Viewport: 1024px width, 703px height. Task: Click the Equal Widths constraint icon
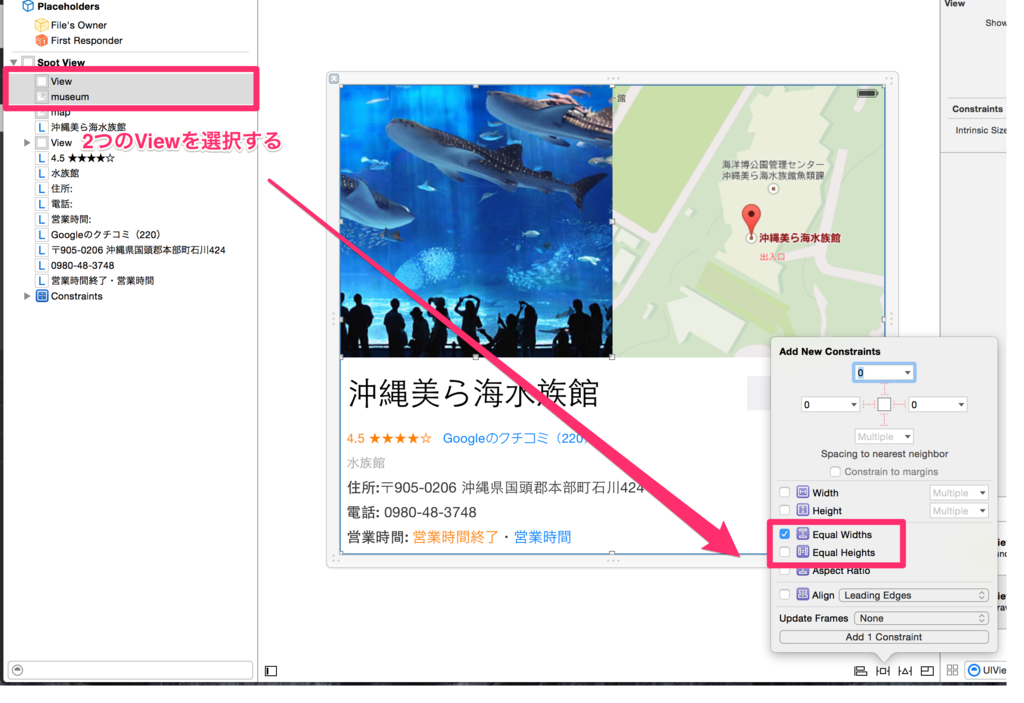point(803,534)
